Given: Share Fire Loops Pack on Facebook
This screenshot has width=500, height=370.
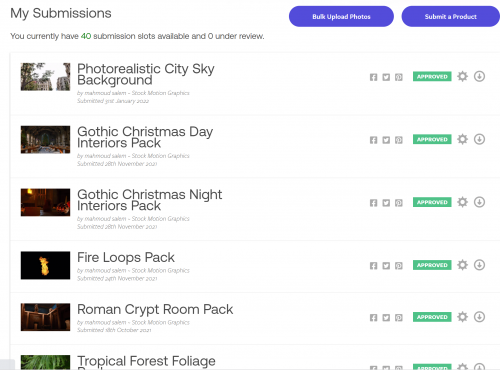Looking at the screenshot, I should pos(373,266).
